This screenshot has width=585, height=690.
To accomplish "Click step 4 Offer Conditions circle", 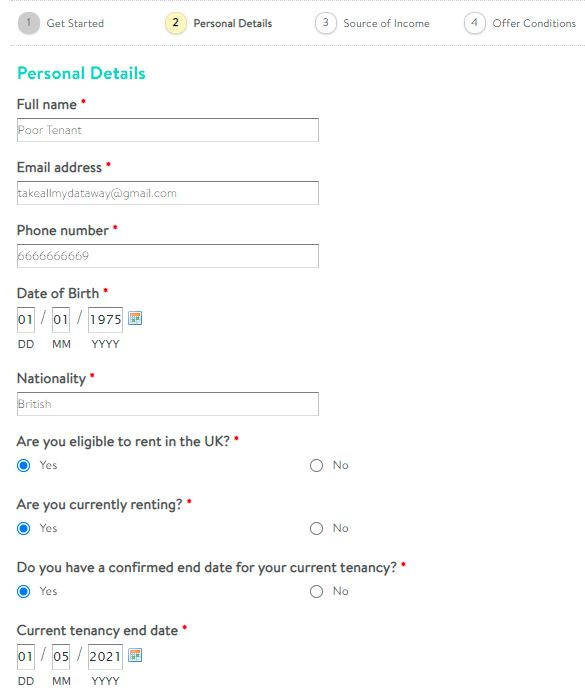I will (475, 23).
